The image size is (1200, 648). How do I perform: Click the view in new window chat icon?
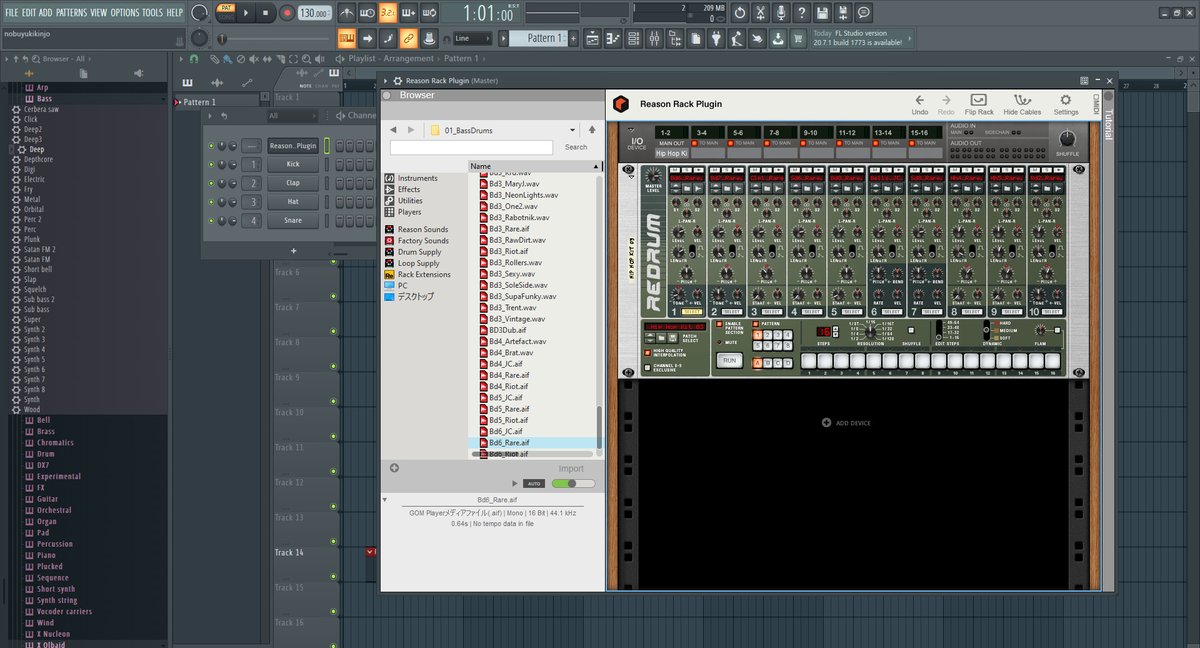(864, 13)
